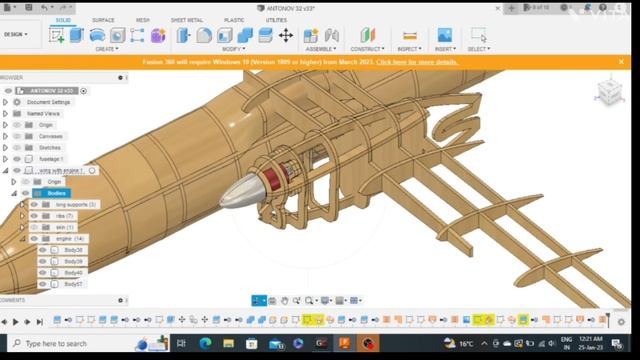Expand the Sketches folder
This screenshot has width=640, height=360.
coord(5,148)
